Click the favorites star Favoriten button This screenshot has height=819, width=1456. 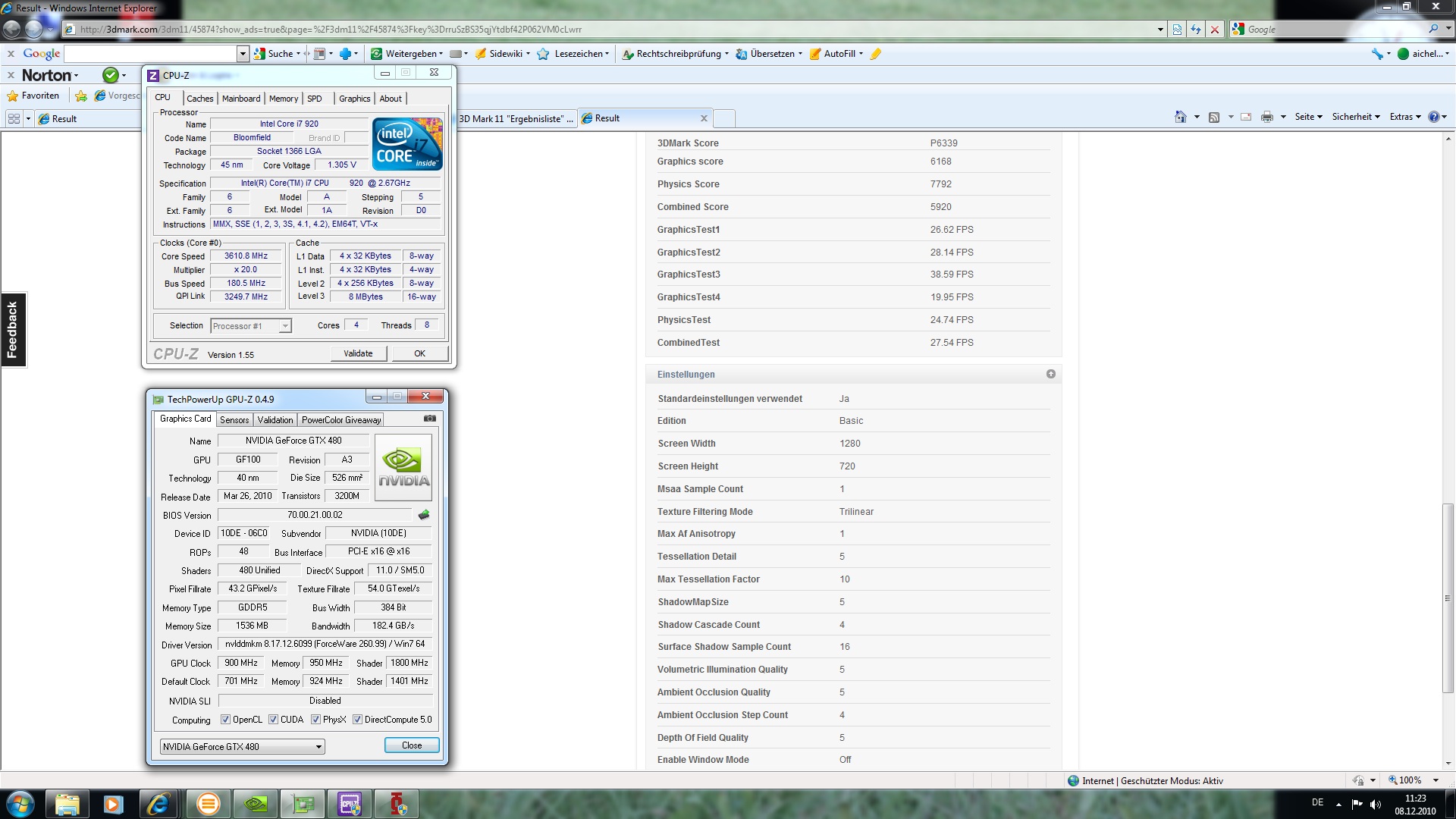pos(33,96)
